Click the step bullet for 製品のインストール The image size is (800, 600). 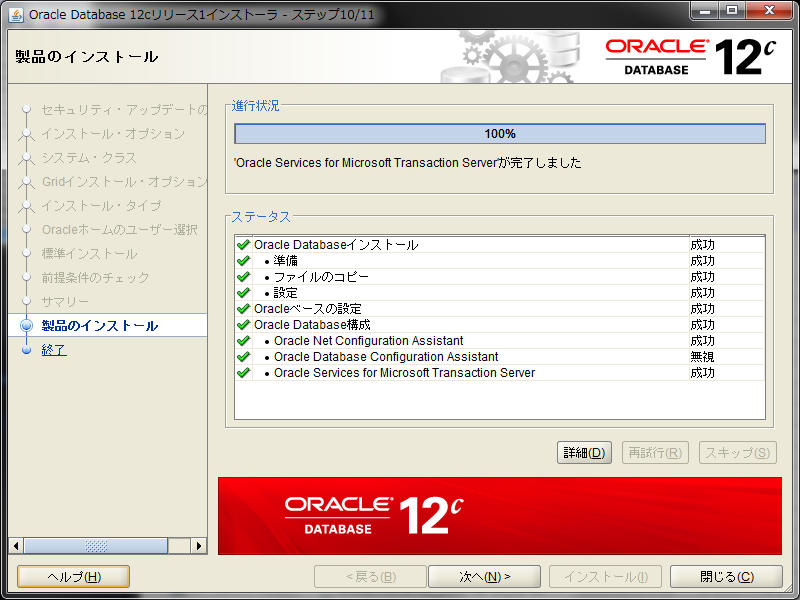click(x=27, y=326)
